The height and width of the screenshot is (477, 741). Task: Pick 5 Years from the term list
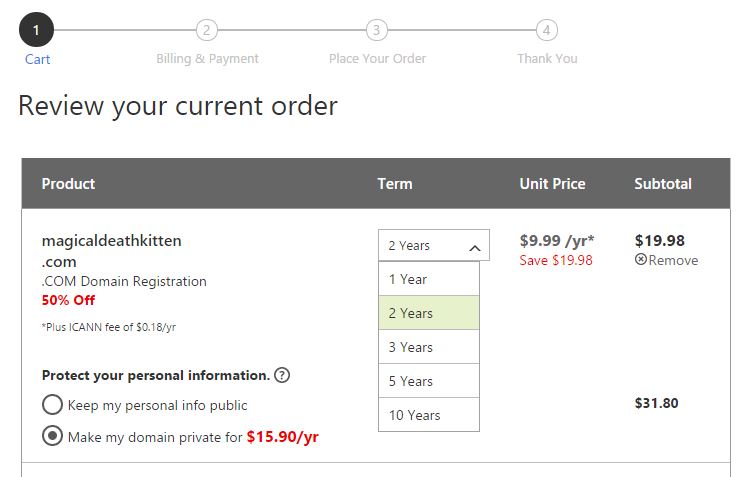[429, 381]
